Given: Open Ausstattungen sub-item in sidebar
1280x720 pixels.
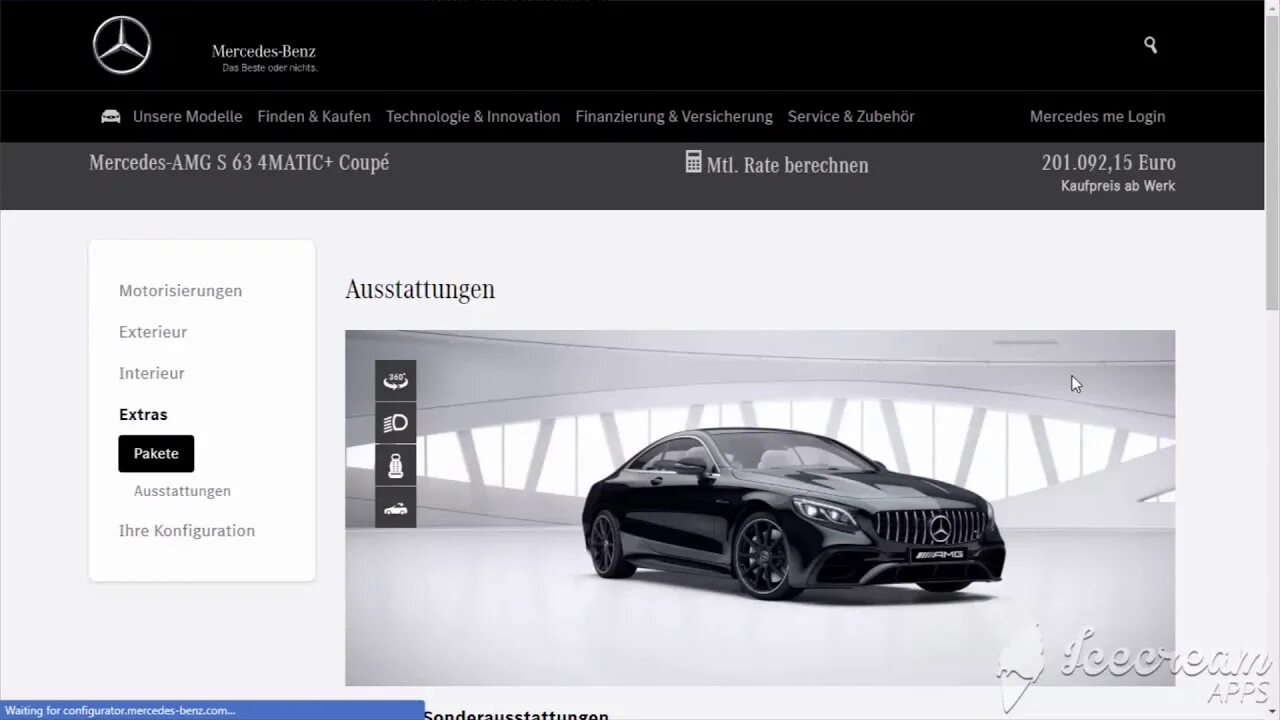Looking at the screenshot, I should [182, 491].
